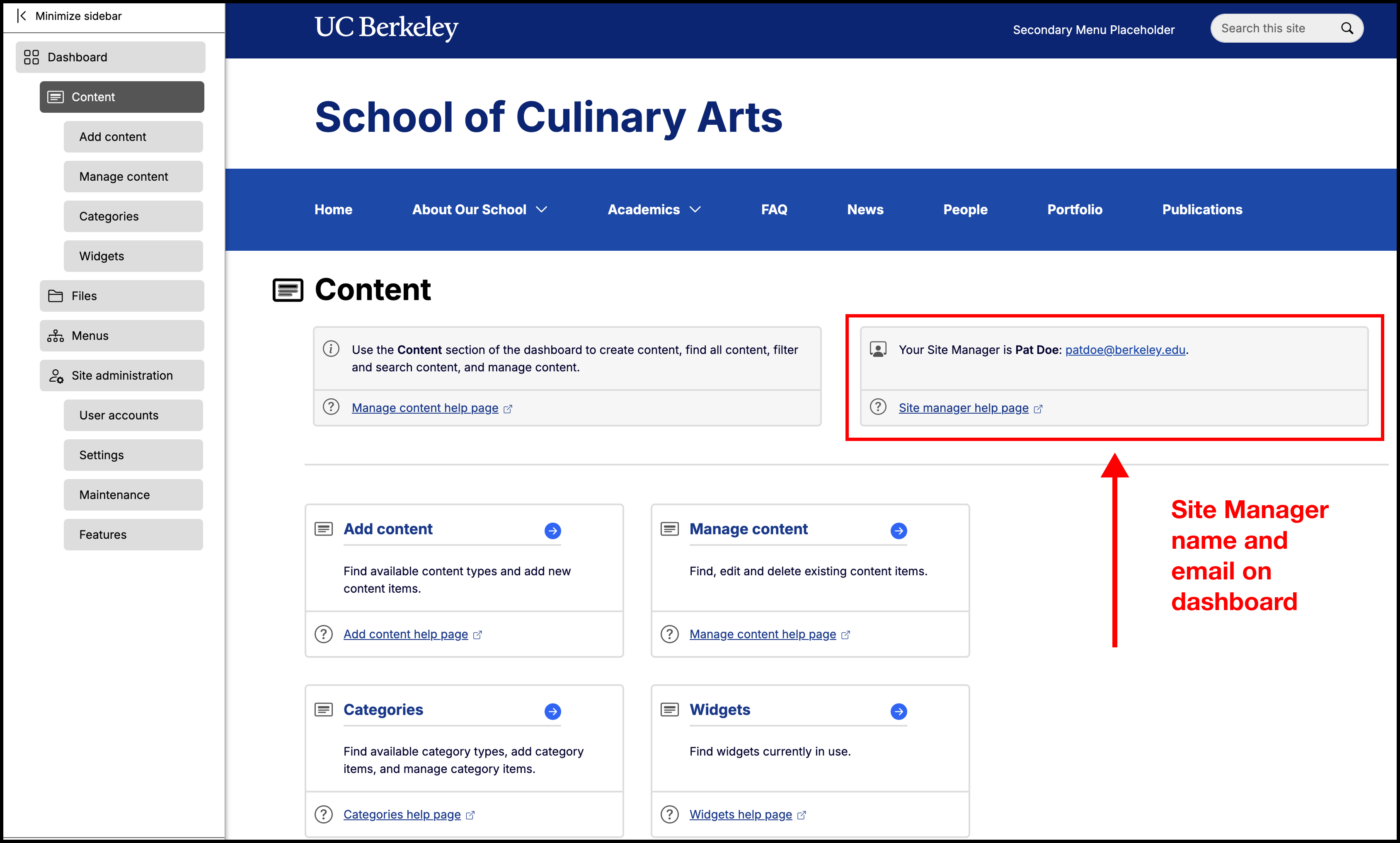This screenshot has height=843, width=1400.
Task: Click the patdoe@berkeley.edu email link
Action: click(x=1125, y=350)
